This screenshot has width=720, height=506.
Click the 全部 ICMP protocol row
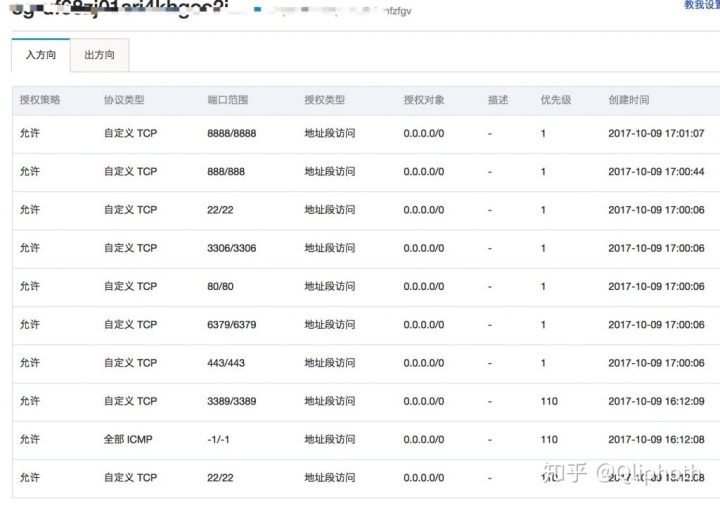tap(366, 439)
